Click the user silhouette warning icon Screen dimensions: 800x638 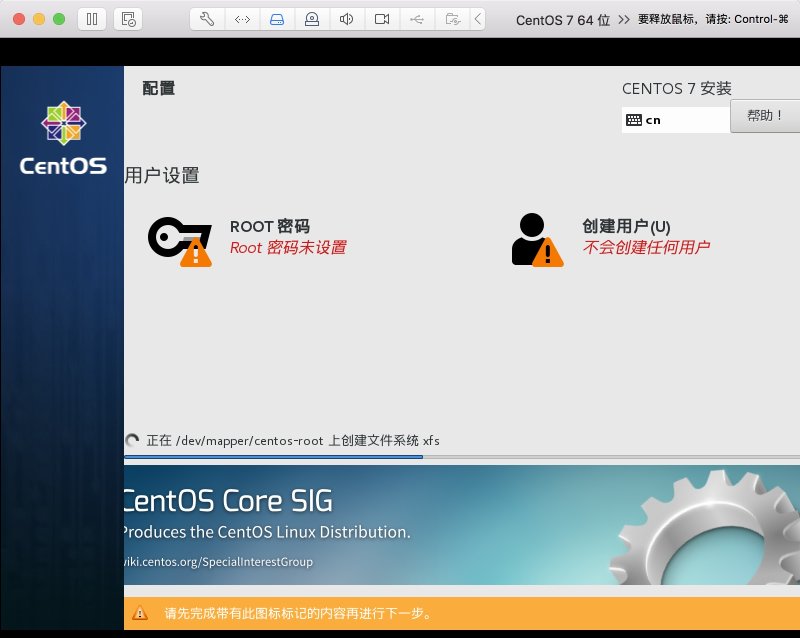[x=537, y=240]
